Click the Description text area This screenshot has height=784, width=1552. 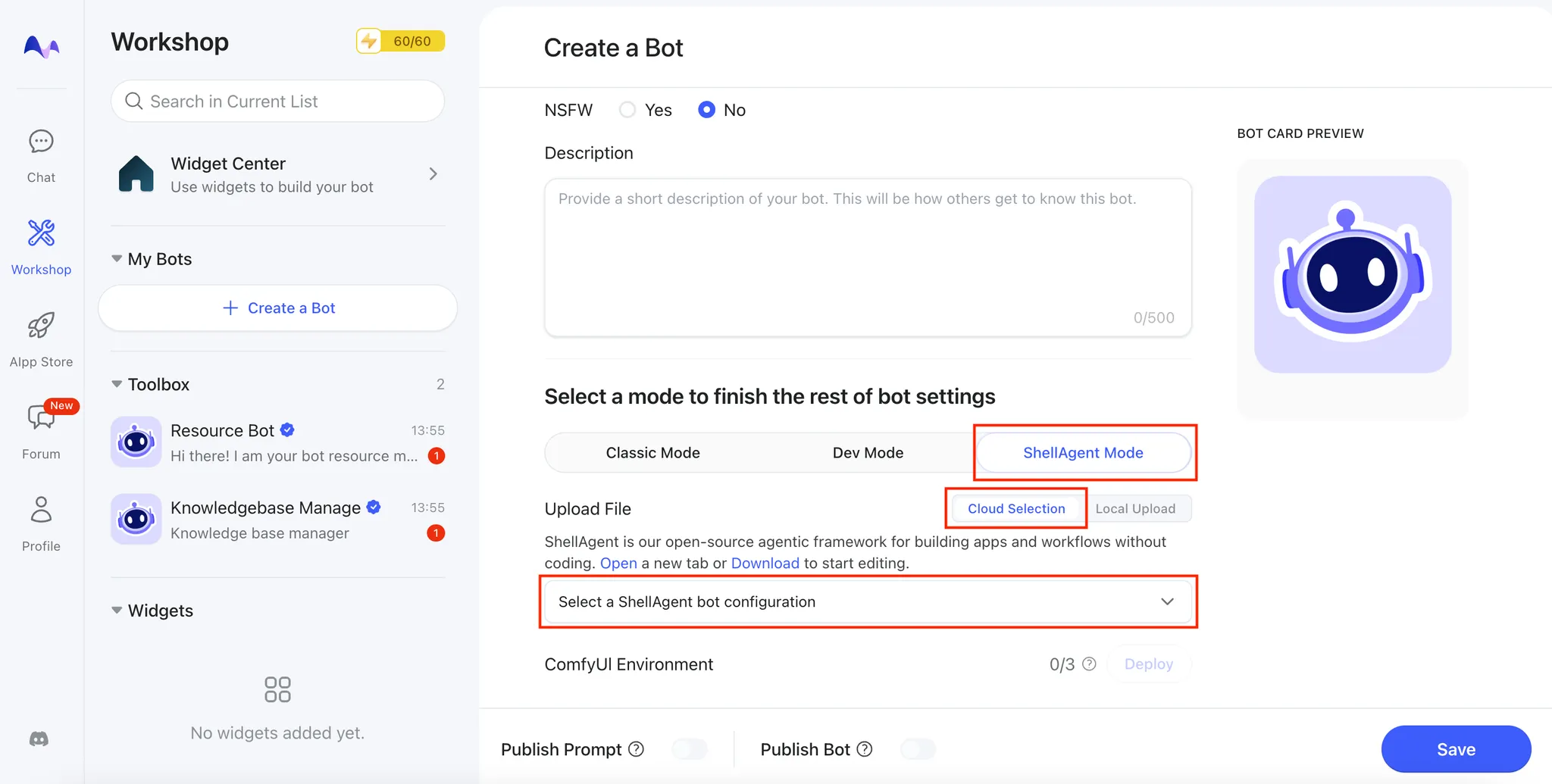(867, 258)
